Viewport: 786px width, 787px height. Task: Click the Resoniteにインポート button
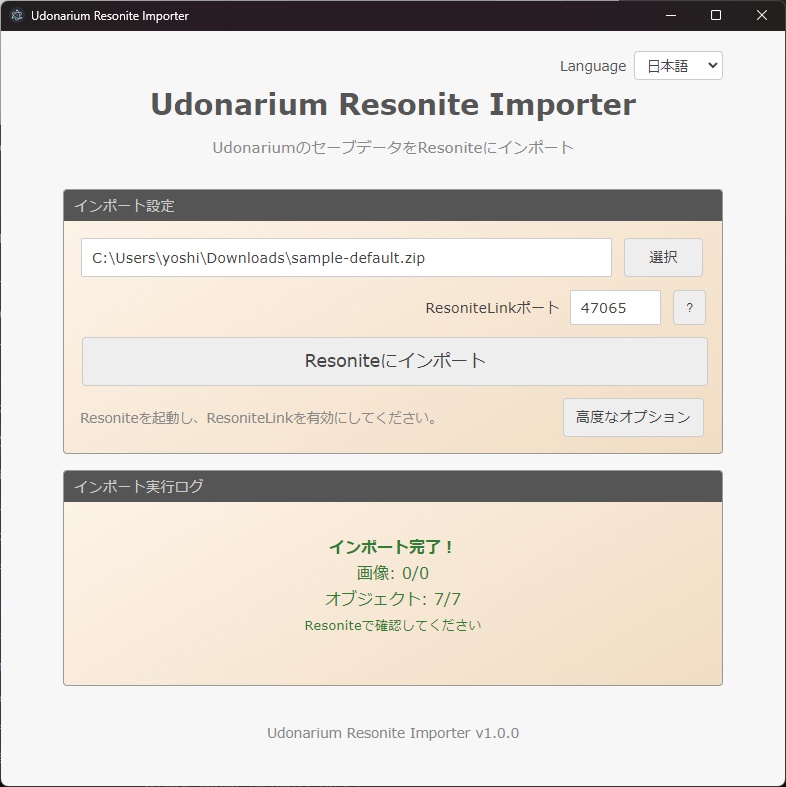point(395,361)
